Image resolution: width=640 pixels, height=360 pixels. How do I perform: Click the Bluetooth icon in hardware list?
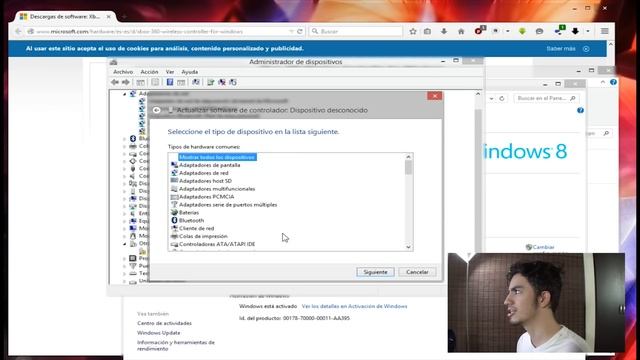(174, 220)
